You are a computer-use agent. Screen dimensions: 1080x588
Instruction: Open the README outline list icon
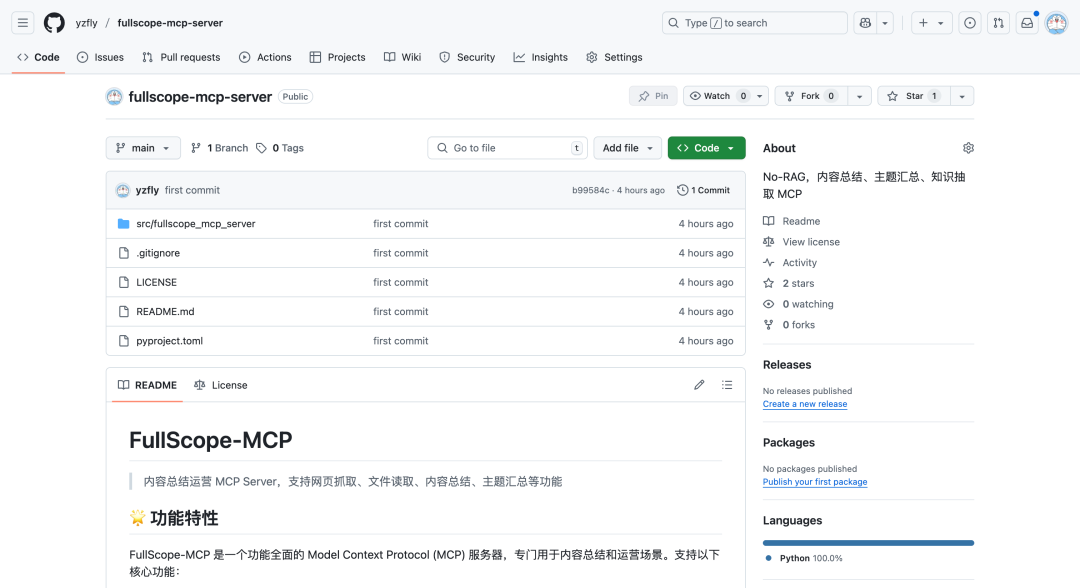[727, 384]
